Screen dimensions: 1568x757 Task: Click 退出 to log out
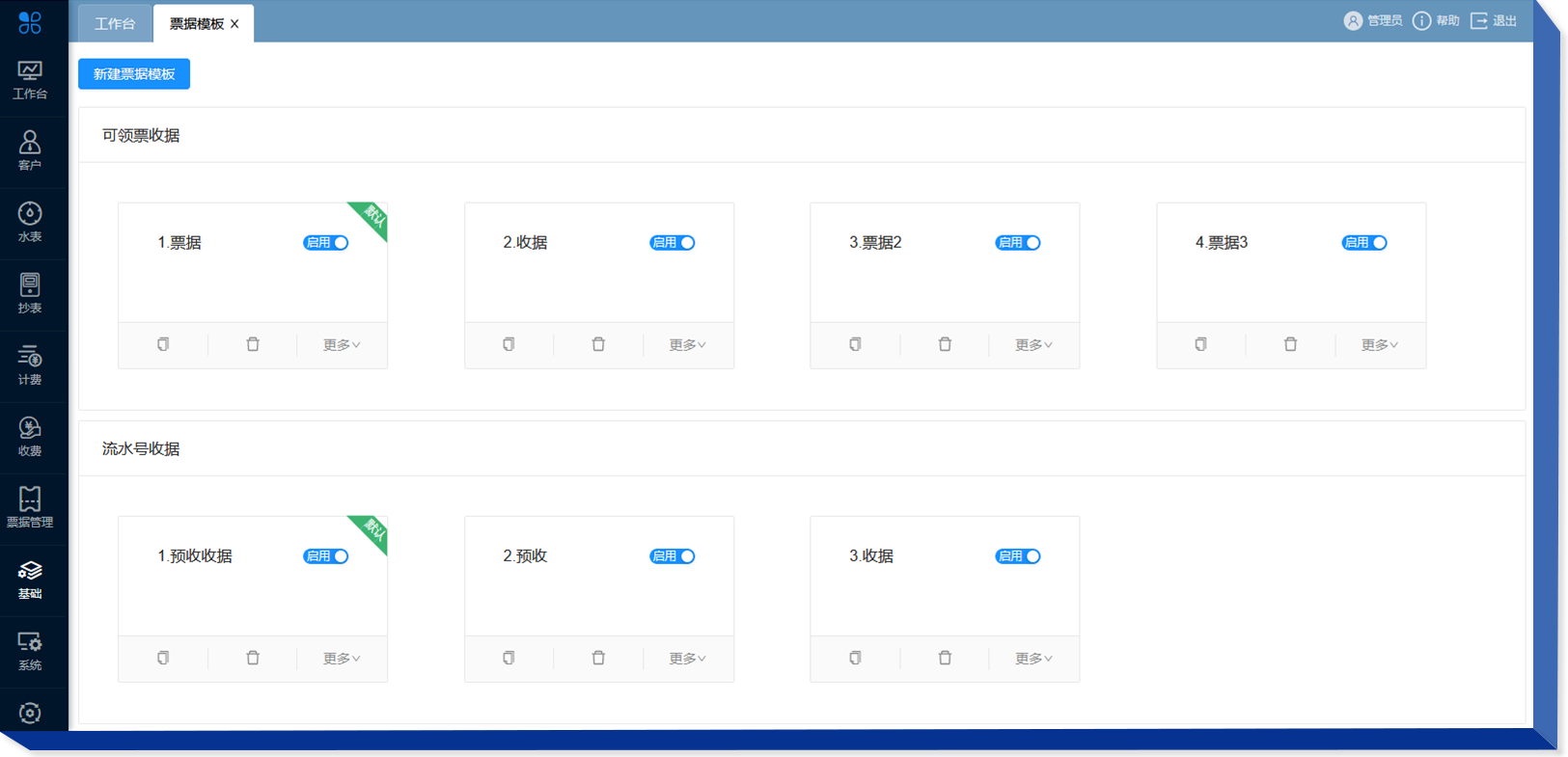coord(1494,20)
